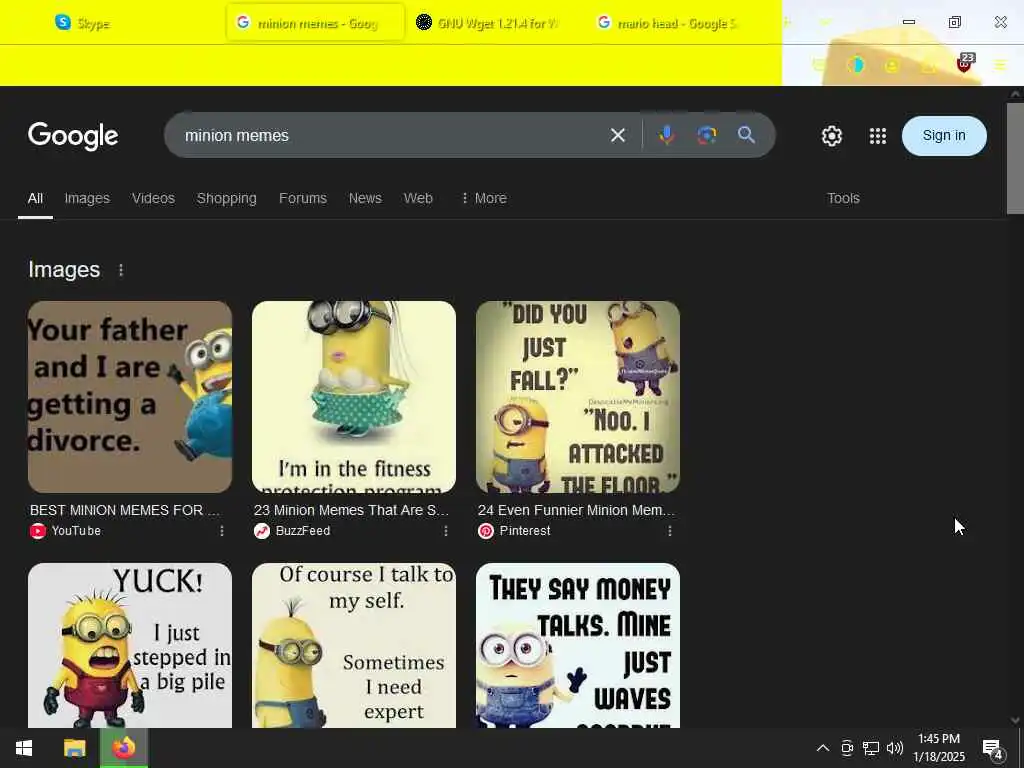1024x768 pixels.
Task: Open options menu for the BuzzFeed result
Action: point(446,531)
